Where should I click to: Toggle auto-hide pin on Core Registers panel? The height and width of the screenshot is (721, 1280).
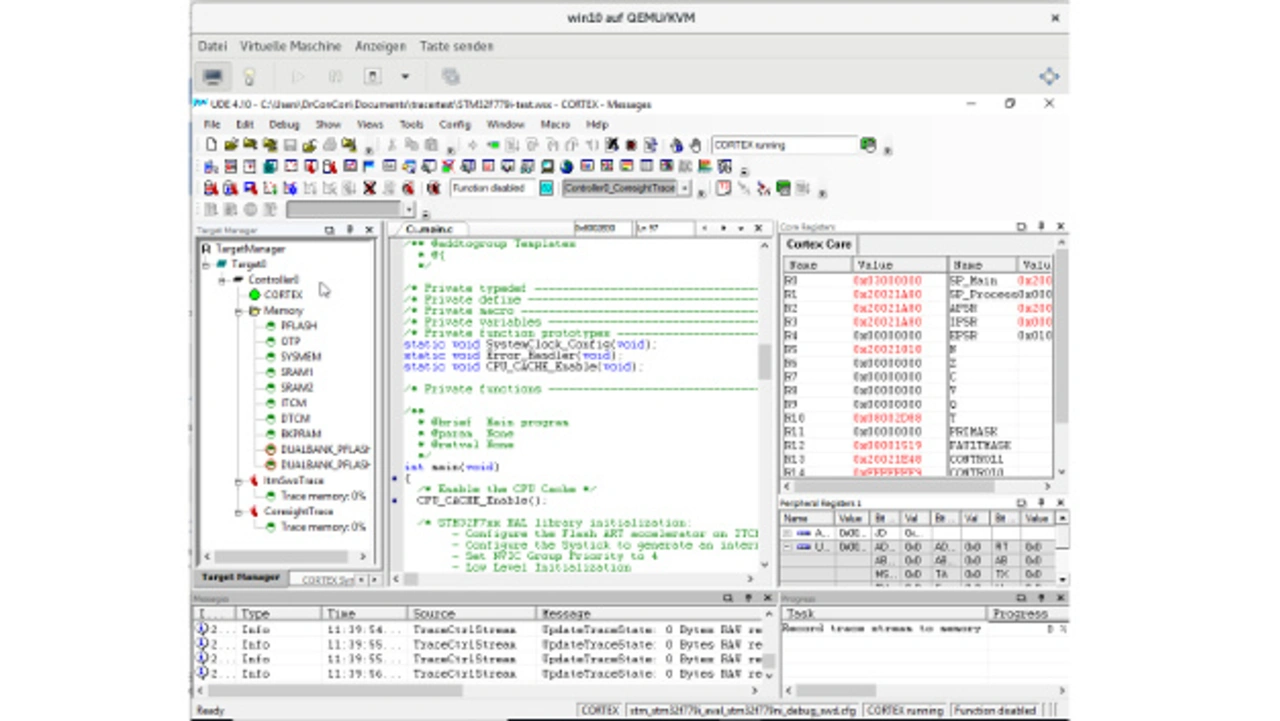tap(1039, 227)
